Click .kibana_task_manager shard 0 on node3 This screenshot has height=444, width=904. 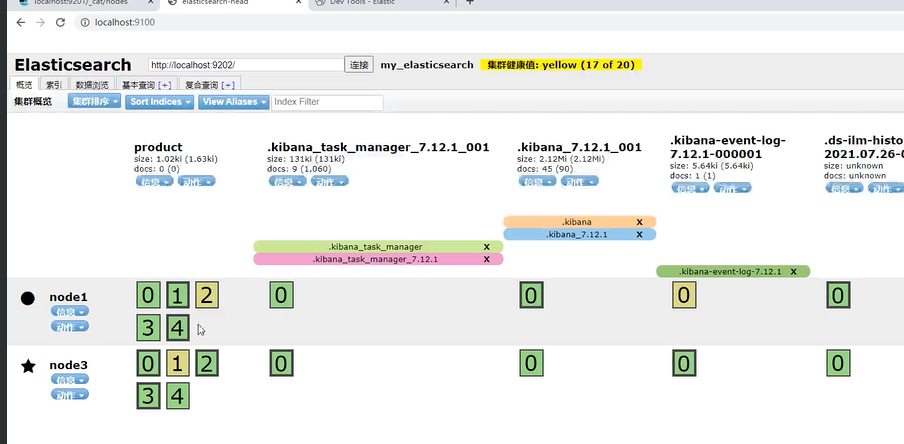point(281,363)
